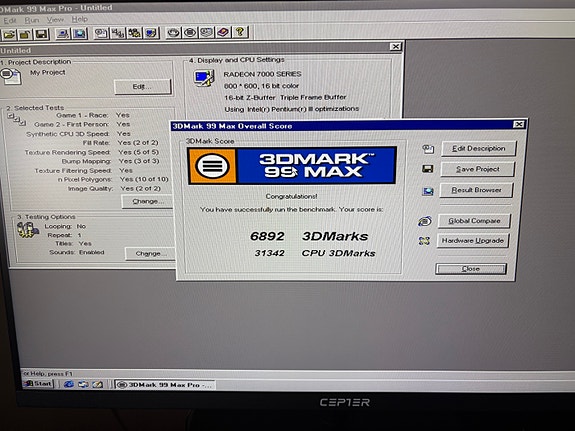The height and width of the screenshot is (431, 575).
Task: Click the My Project description text
Action: coord(48,73)
